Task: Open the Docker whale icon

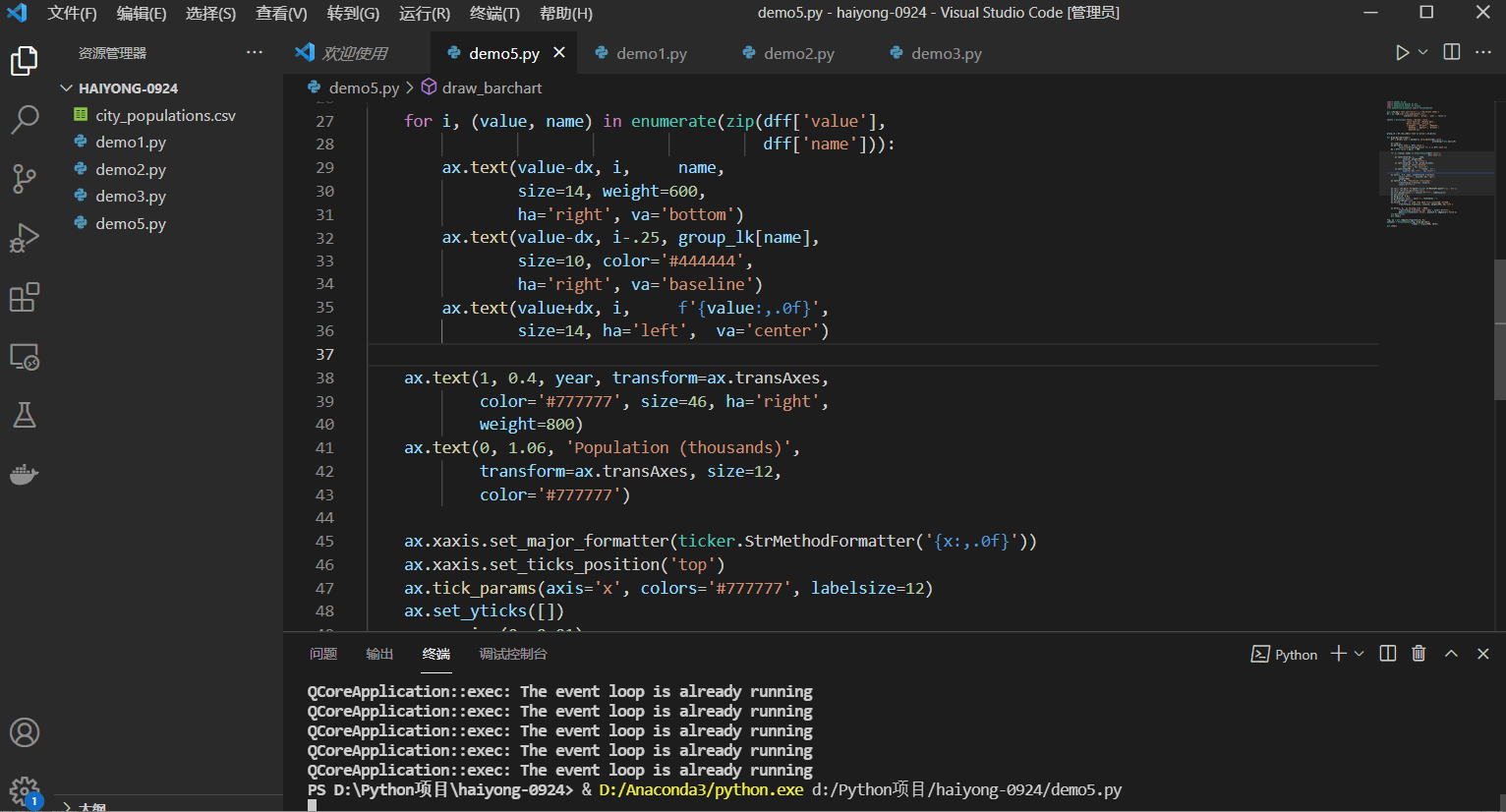Action: [x=24, y=474]
